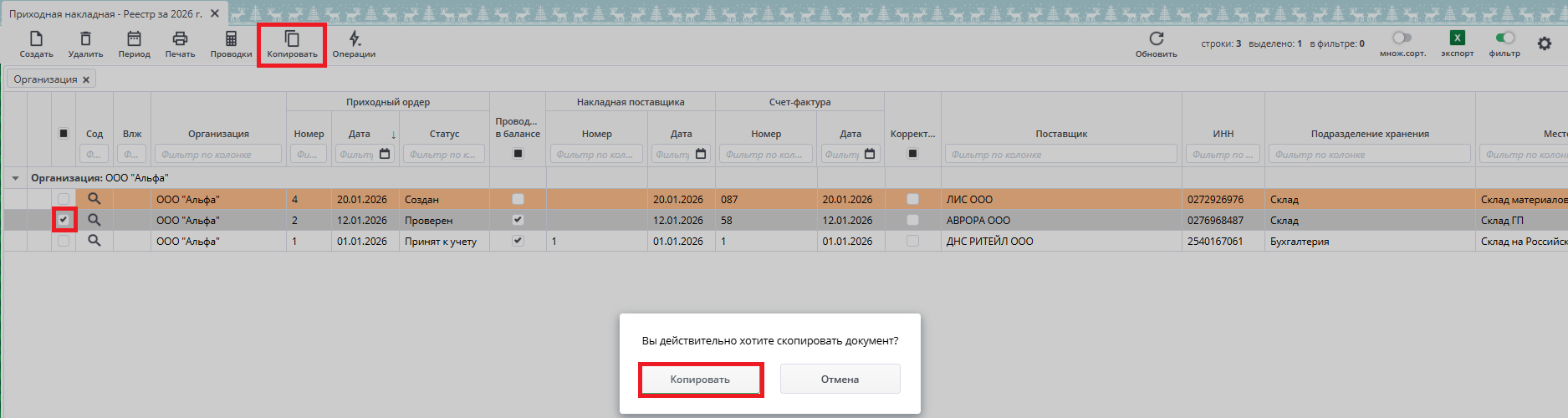1568x418 pixels.
Task: Open the Период calendar tool
Action: point(134,39)
